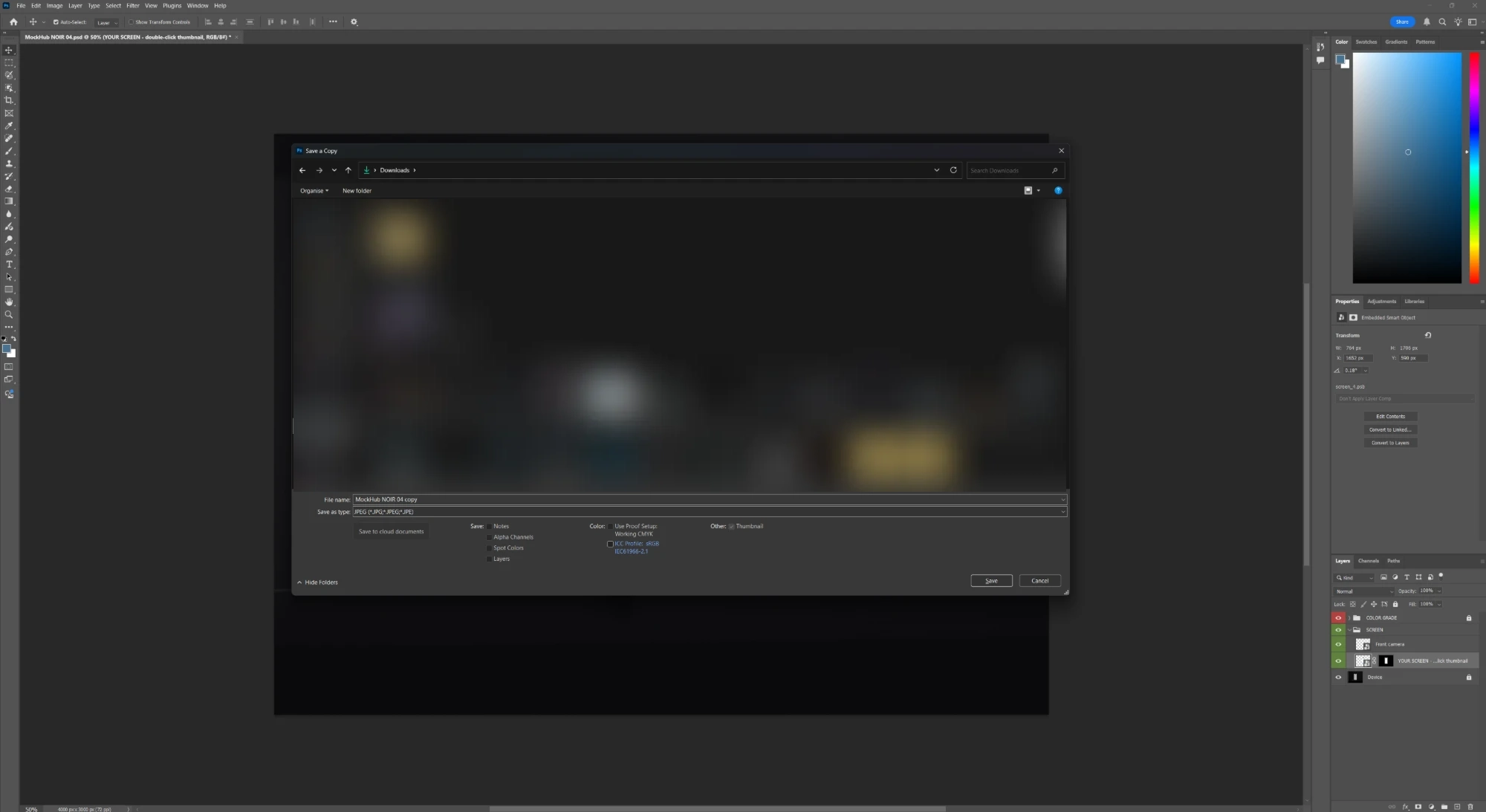Select the Eraser tool

click(9, 189)
